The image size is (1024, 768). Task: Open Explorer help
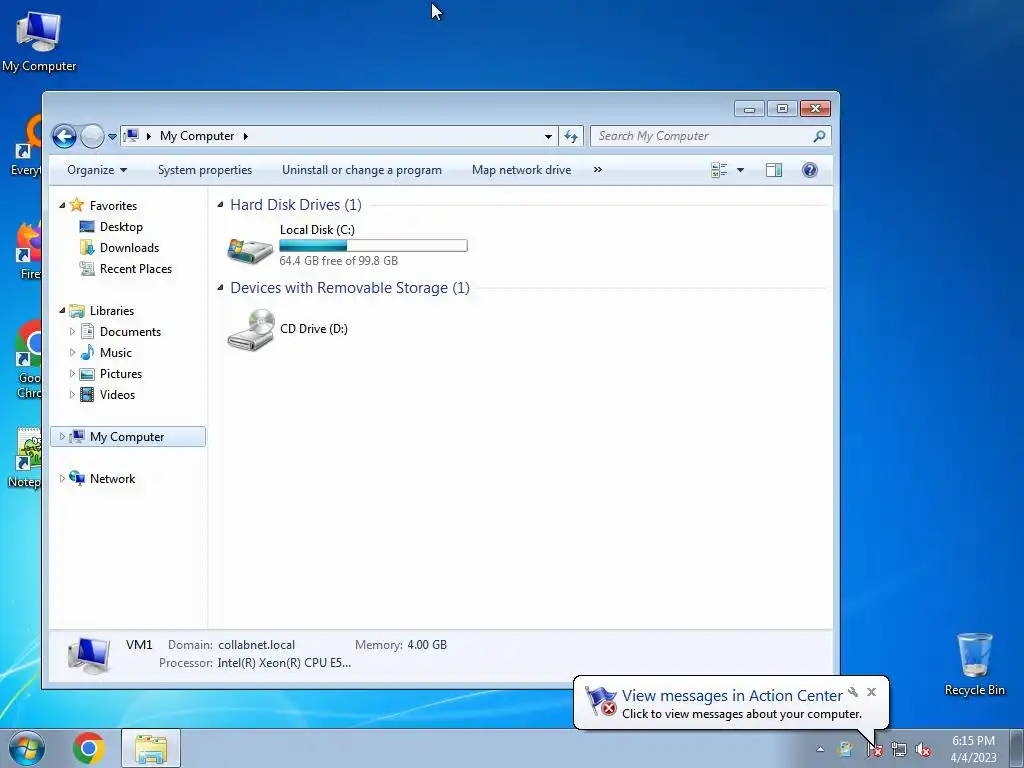point(810,170)
